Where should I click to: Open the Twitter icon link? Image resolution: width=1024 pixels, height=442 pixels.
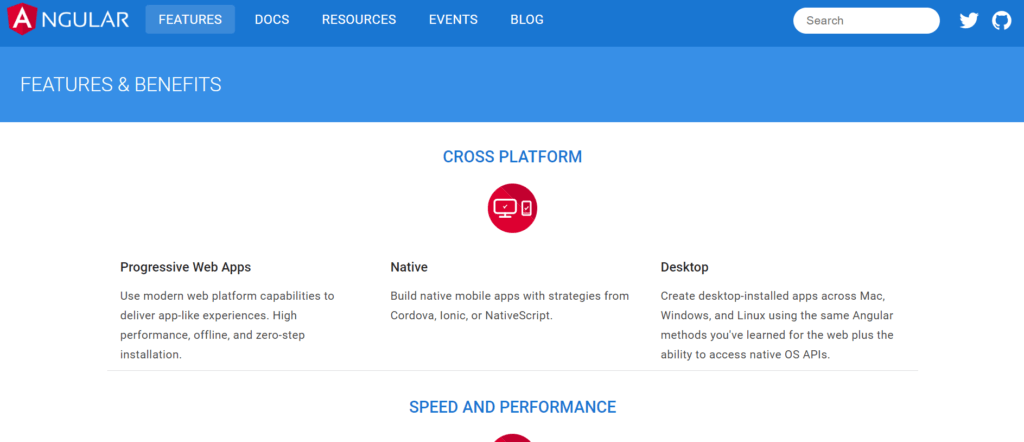[x=969, y=21]
